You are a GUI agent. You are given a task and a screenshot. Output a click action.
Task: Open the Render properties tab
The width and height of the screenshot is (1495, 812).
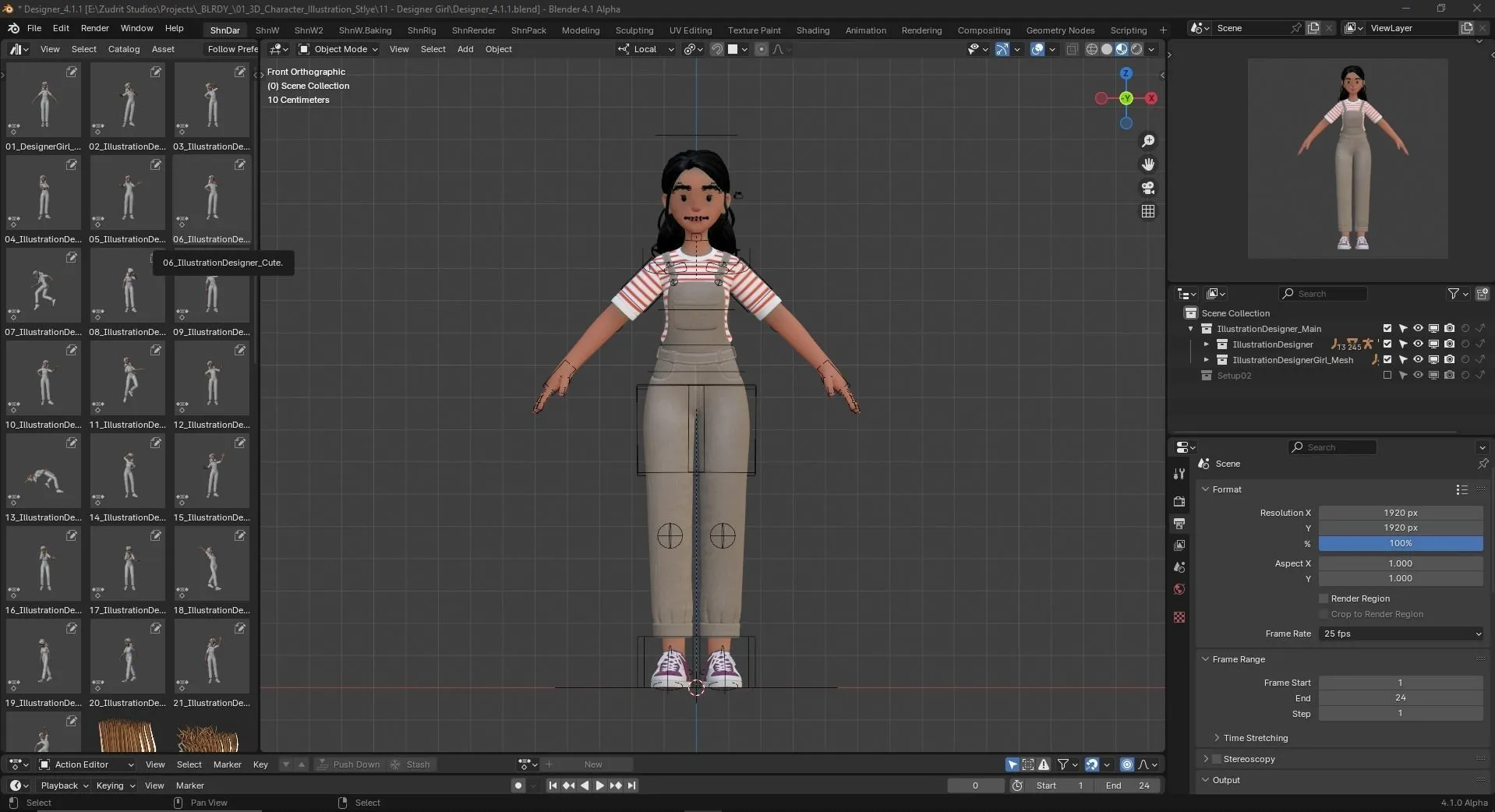click(1179, 502)
